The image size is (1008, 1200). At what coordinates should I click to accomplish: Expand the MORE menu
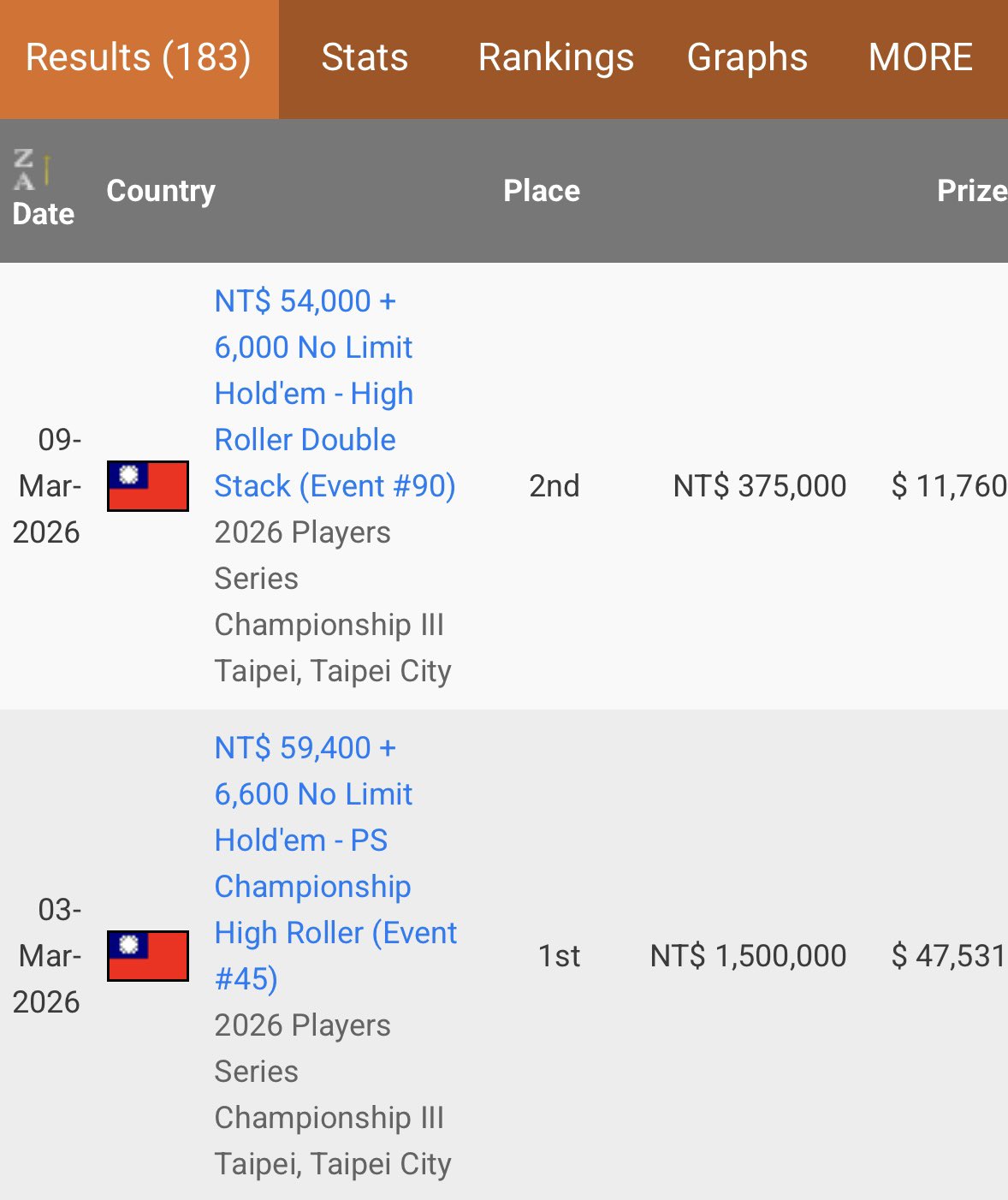[920, 58]
